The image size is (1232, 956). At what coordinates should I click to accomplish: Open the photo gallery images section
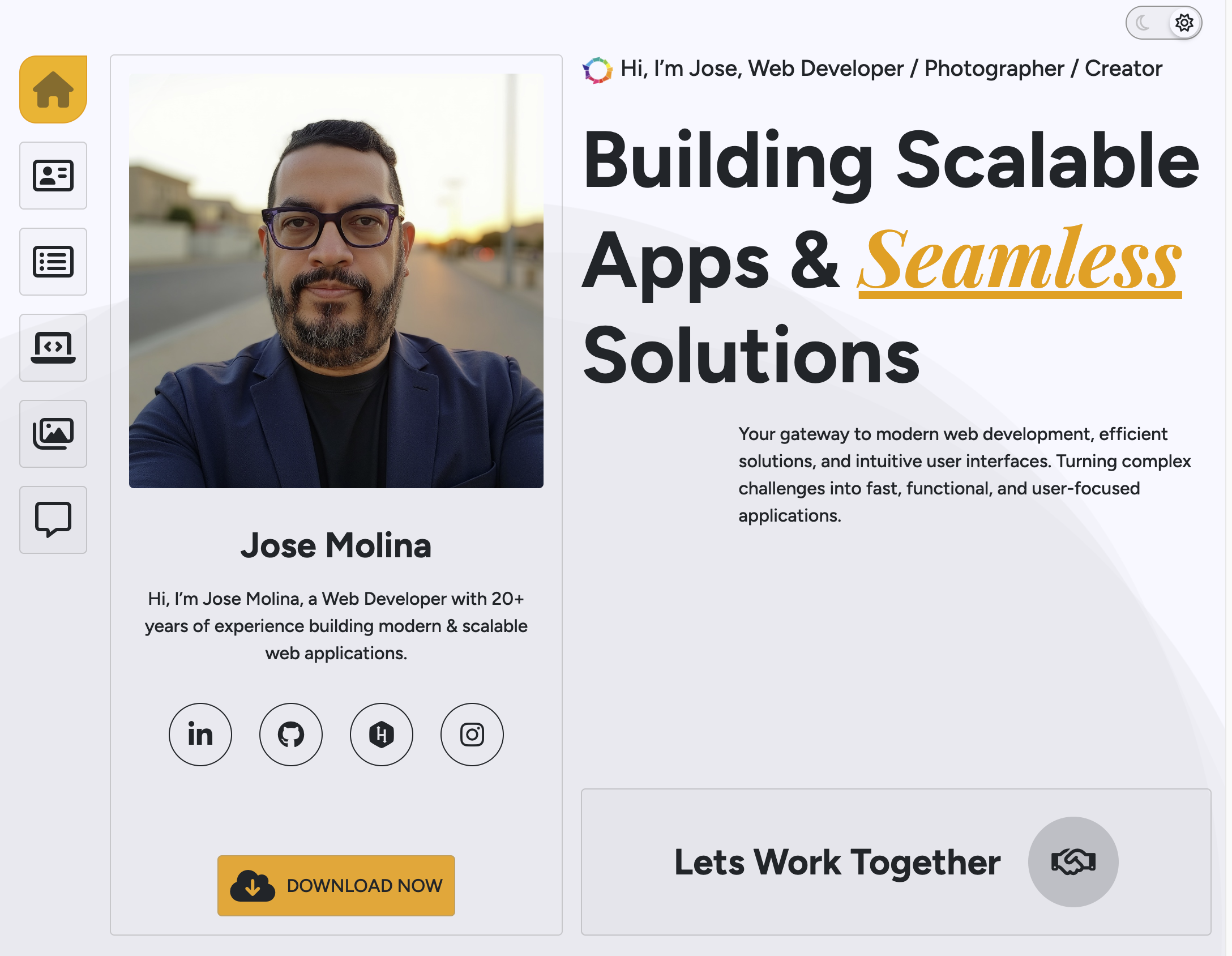pos(53,434)
